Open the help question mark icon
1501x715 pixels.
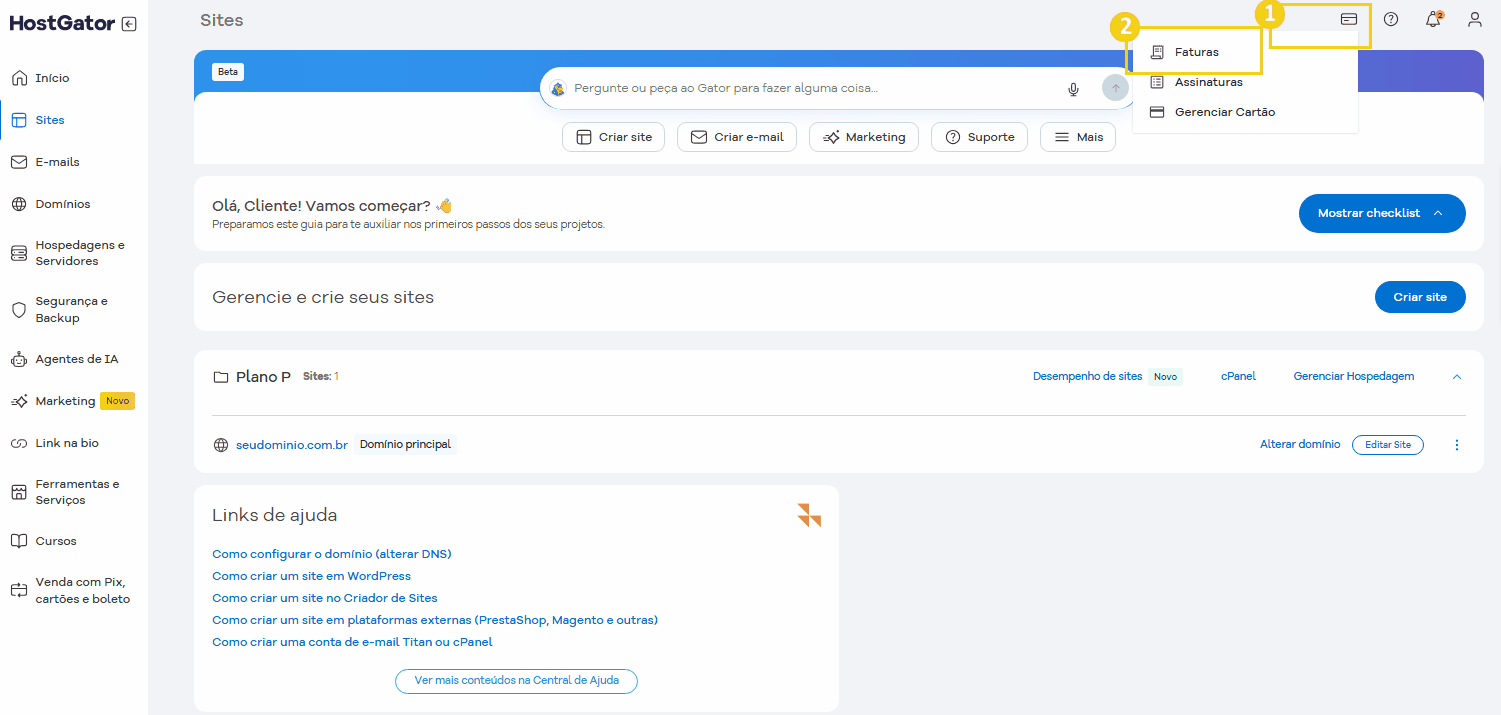click(x=1390, y=18)
